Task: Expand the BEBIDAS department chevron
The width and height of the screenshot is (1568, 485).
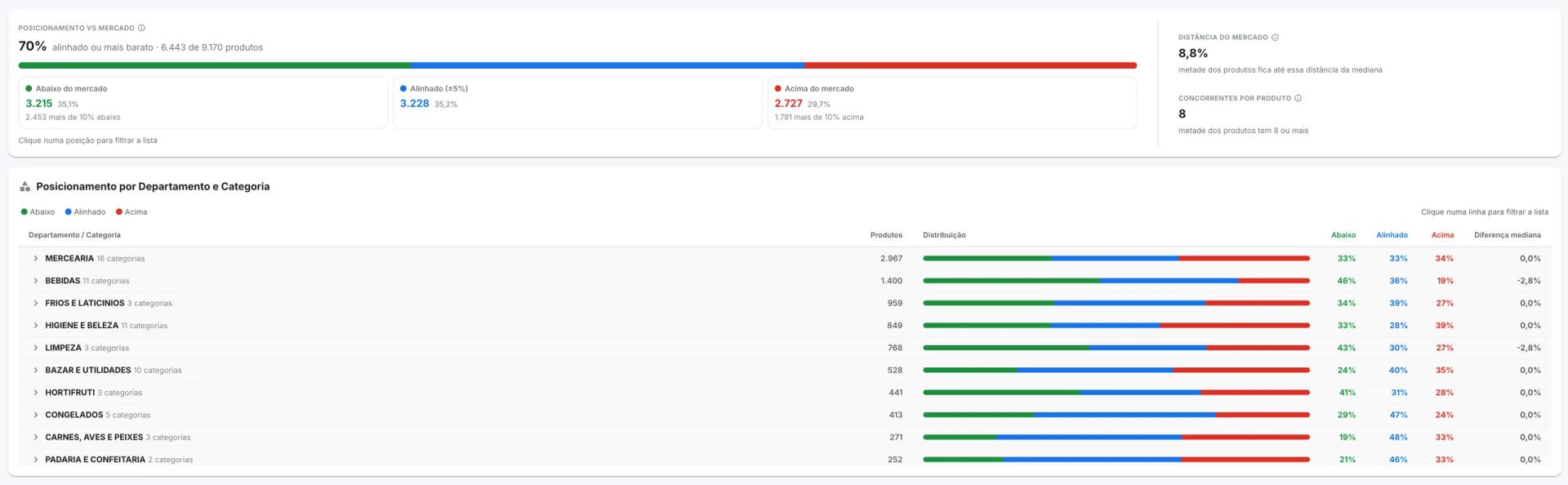Action: click(x=36, y=281)
